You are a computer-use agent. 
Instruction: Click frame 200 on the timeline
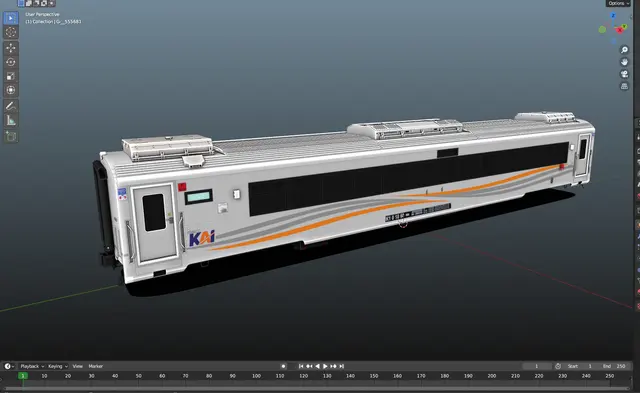492,376
